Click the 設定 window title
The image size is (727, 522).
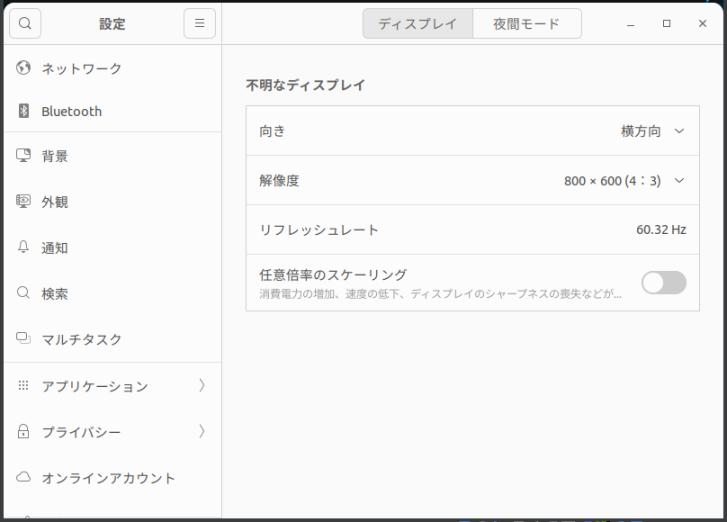pyautogui.click(x=112, y=24)
